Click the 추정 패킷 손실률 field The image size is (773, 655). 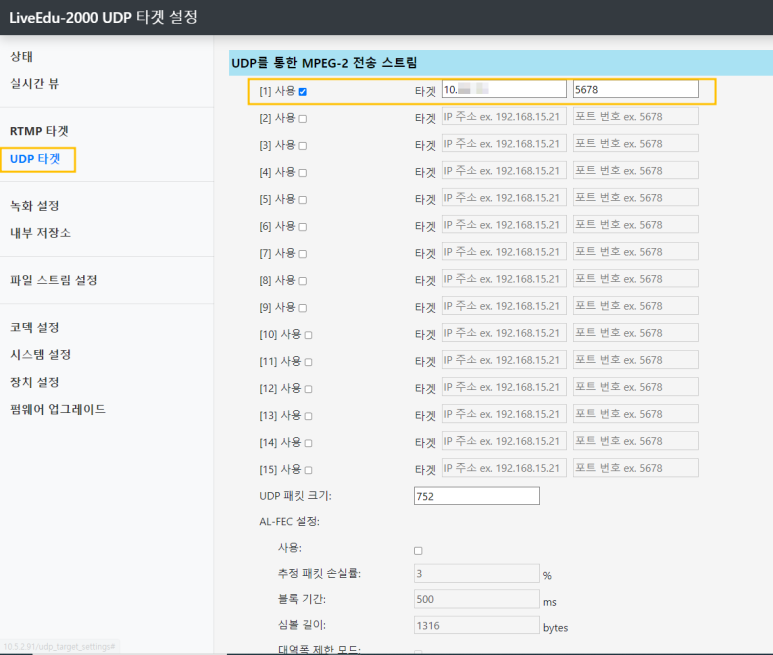pyautogui.click(x=477, y=573)
